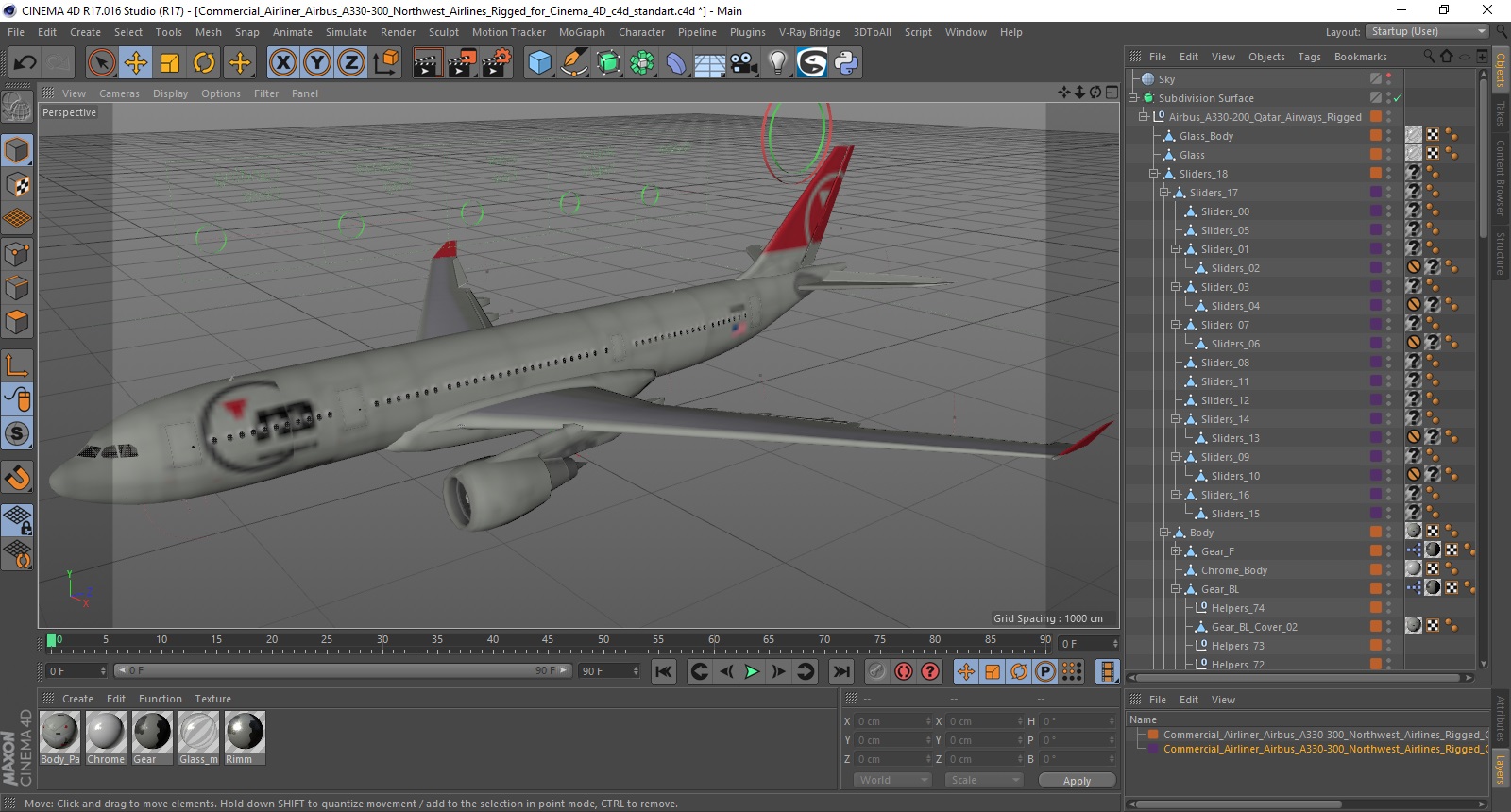1511x812 pixels.
Task: Collapse the Gear_BL node
Action: [1176, 589]
